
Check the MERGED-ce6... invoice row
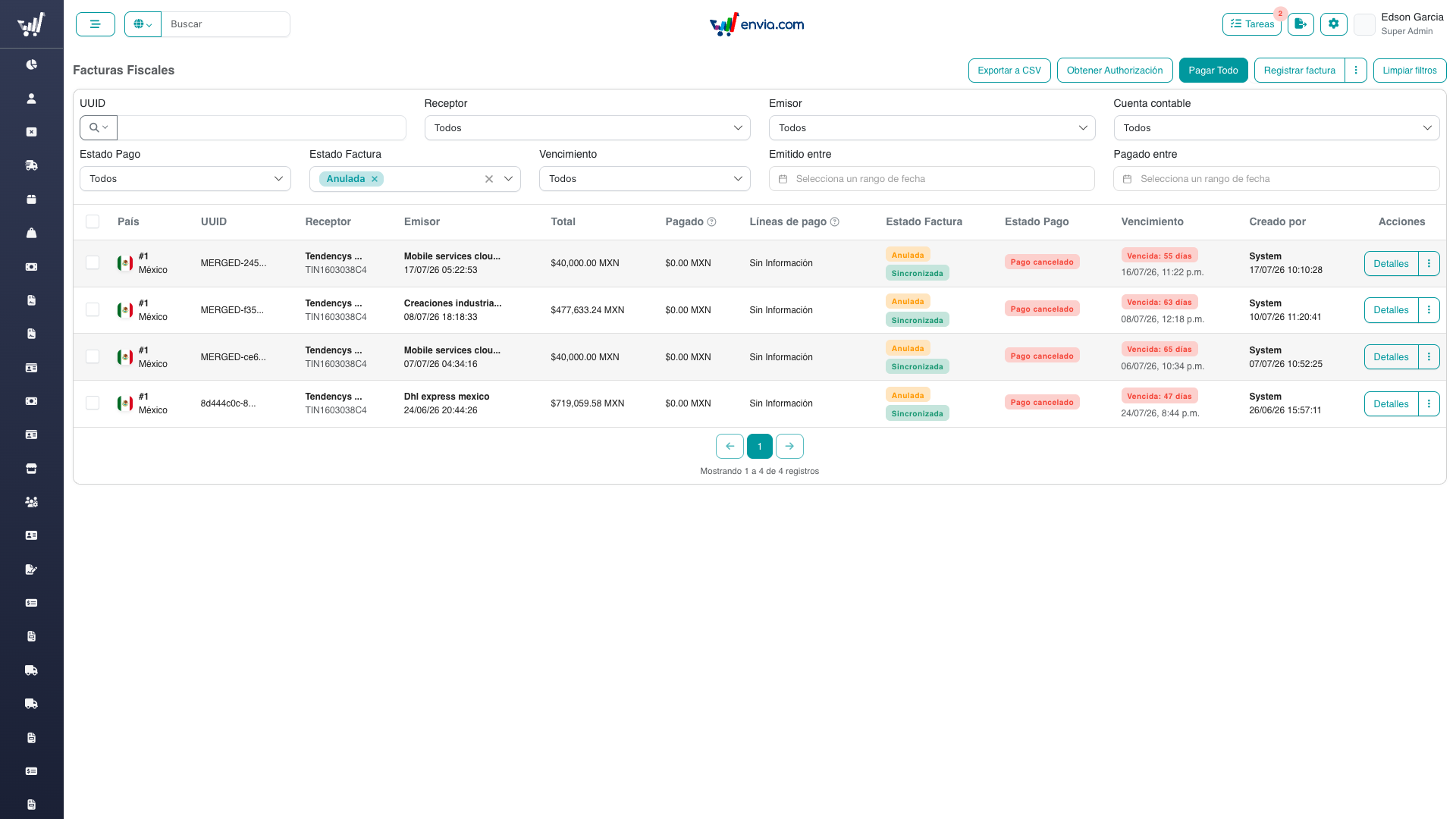[93, 356]
